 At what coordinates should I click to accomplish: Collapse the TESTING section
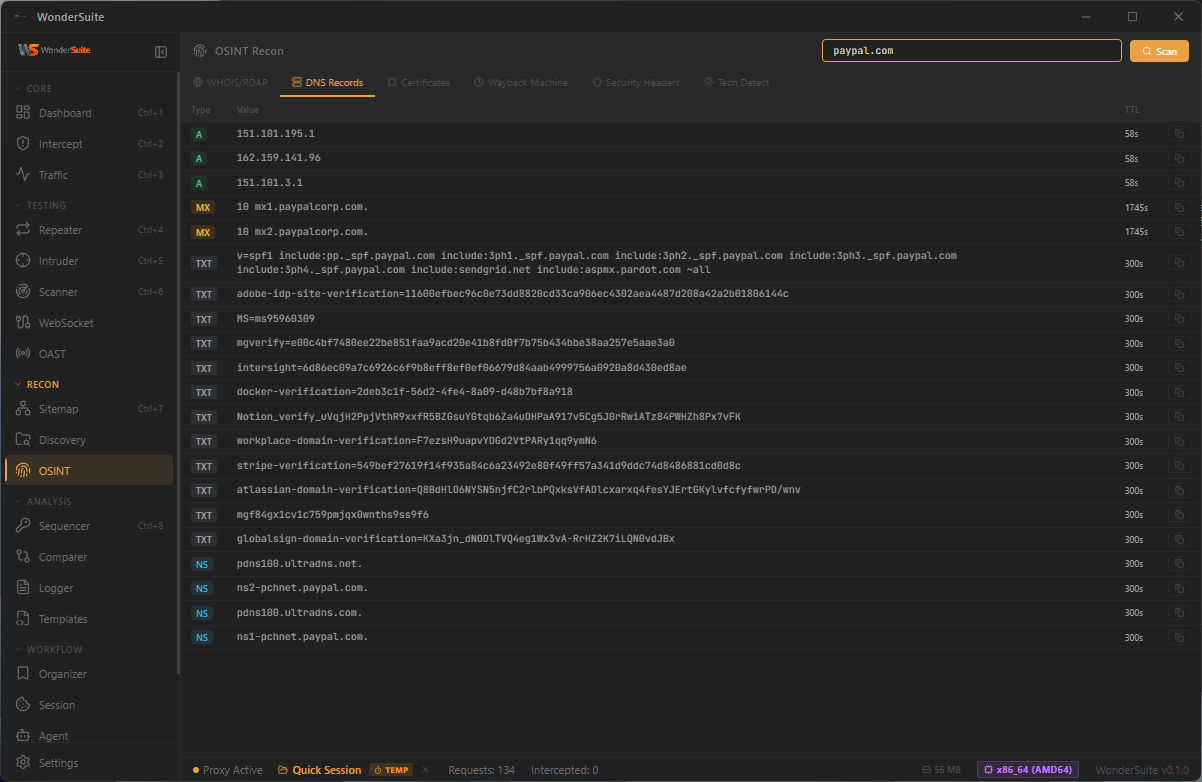42,206
